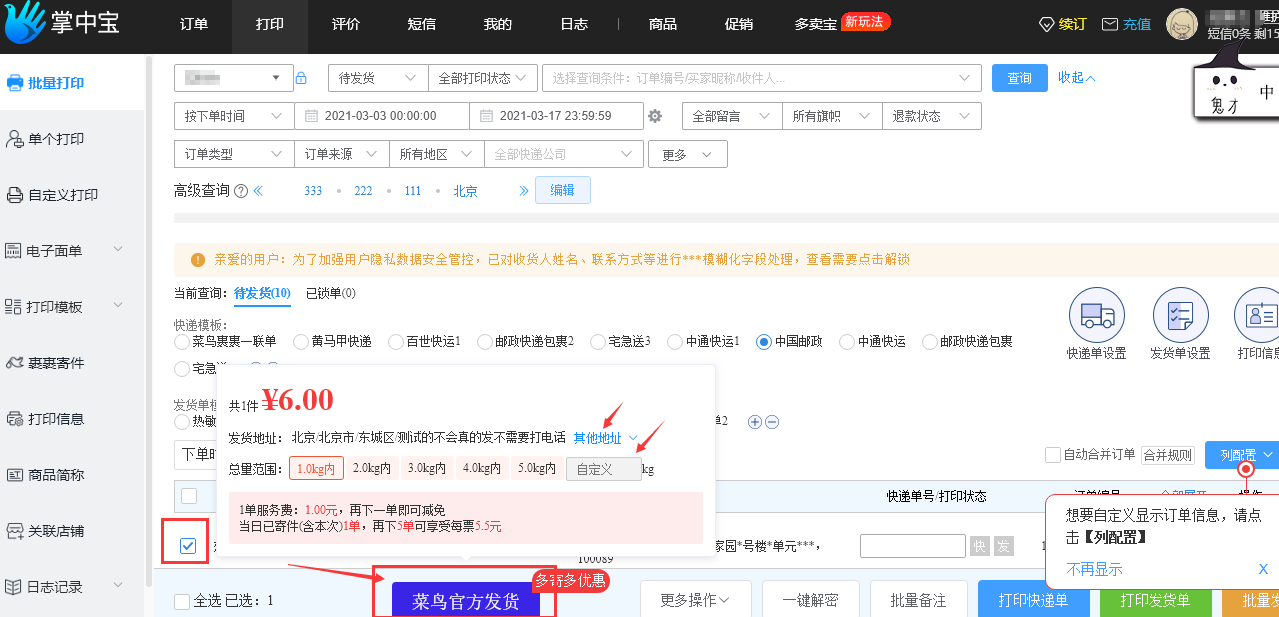
Task: Open 快递单设置 truck icon
Action: (1097, 315)
